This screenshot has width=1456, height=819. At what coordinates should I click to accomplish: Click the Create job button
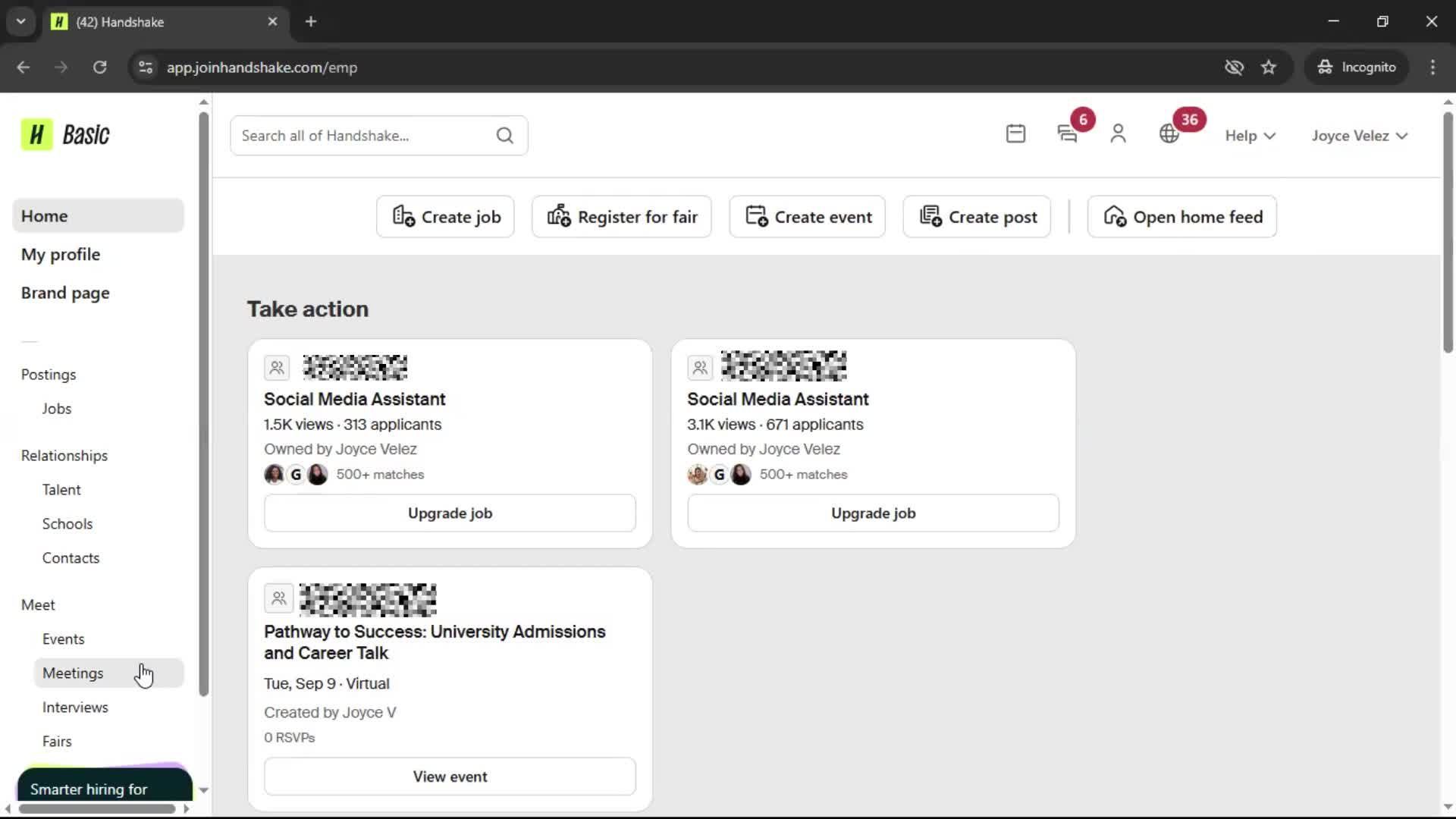coord(445,217)
